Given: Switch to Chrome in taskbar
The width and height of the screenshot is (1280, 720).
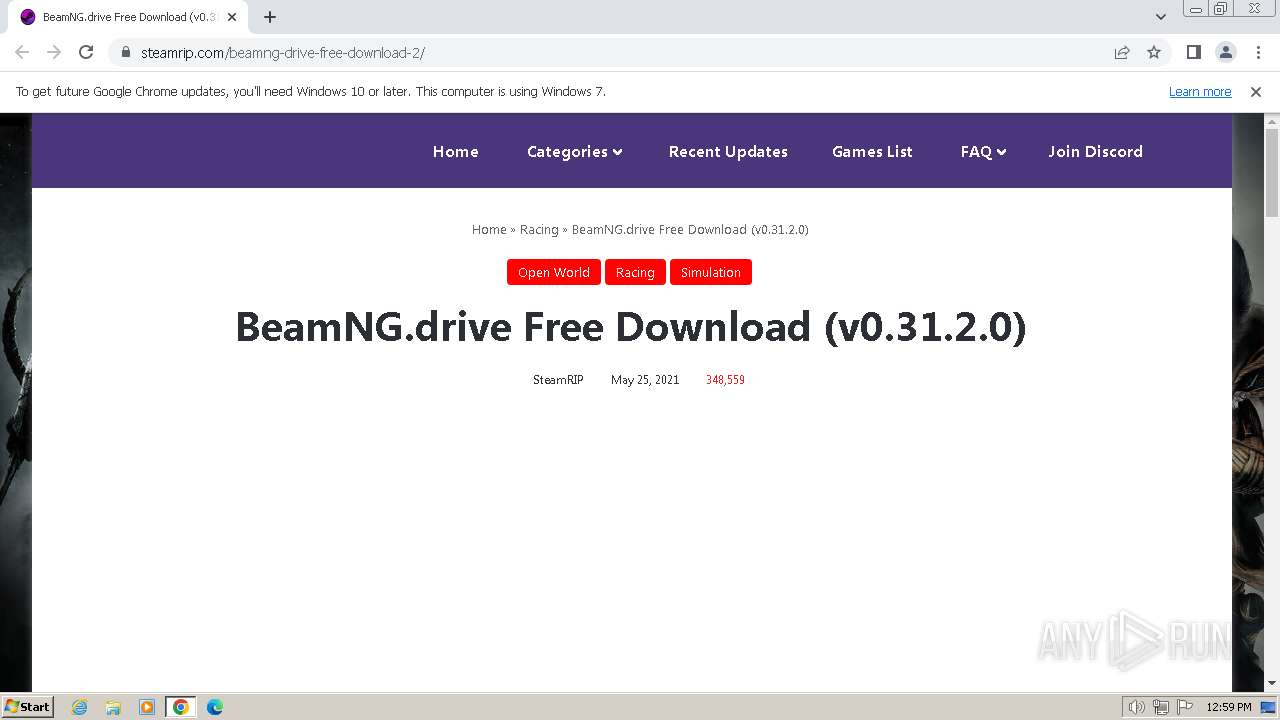Looking at the screenshot, I should click(x=181, y=707).
